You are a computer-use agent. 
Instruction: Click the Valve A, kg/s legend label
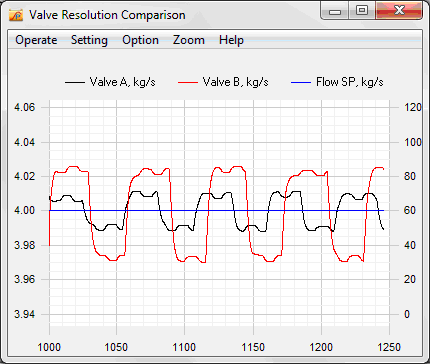[x=122, y=82]
